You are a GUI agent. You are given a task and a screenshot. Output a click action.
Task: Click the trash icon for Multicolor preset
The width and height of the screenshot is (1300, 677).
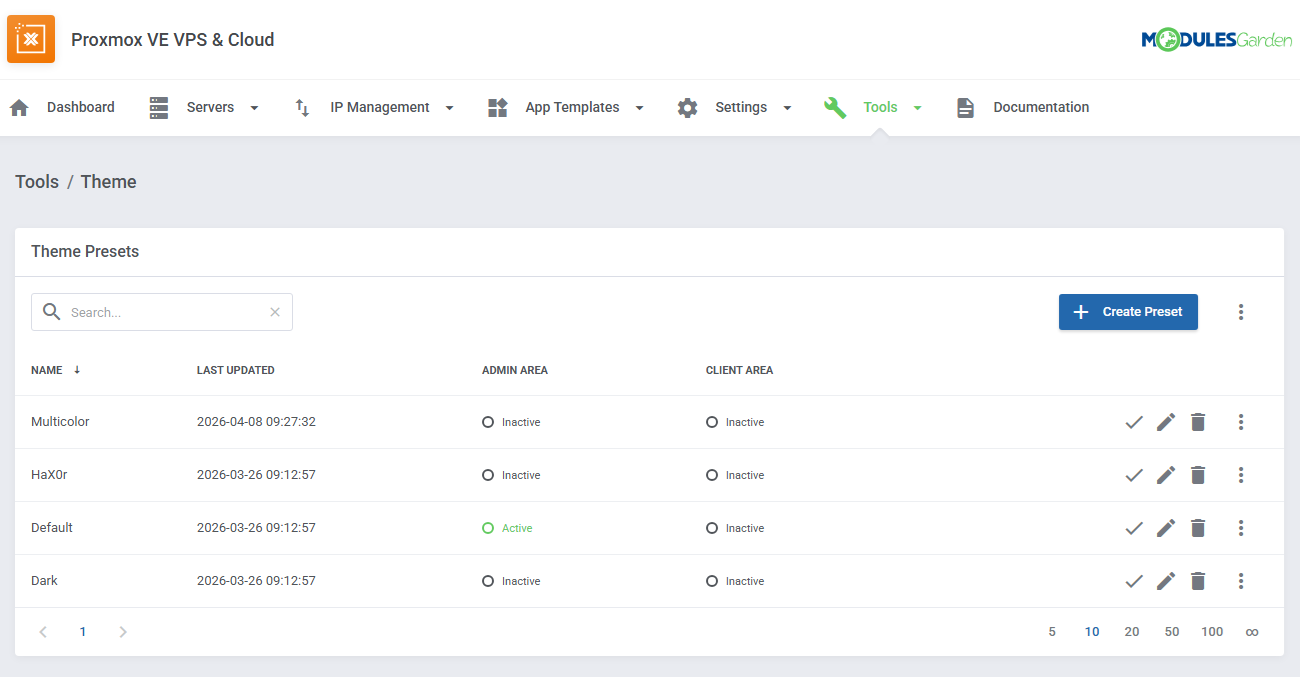(1198, 422)
